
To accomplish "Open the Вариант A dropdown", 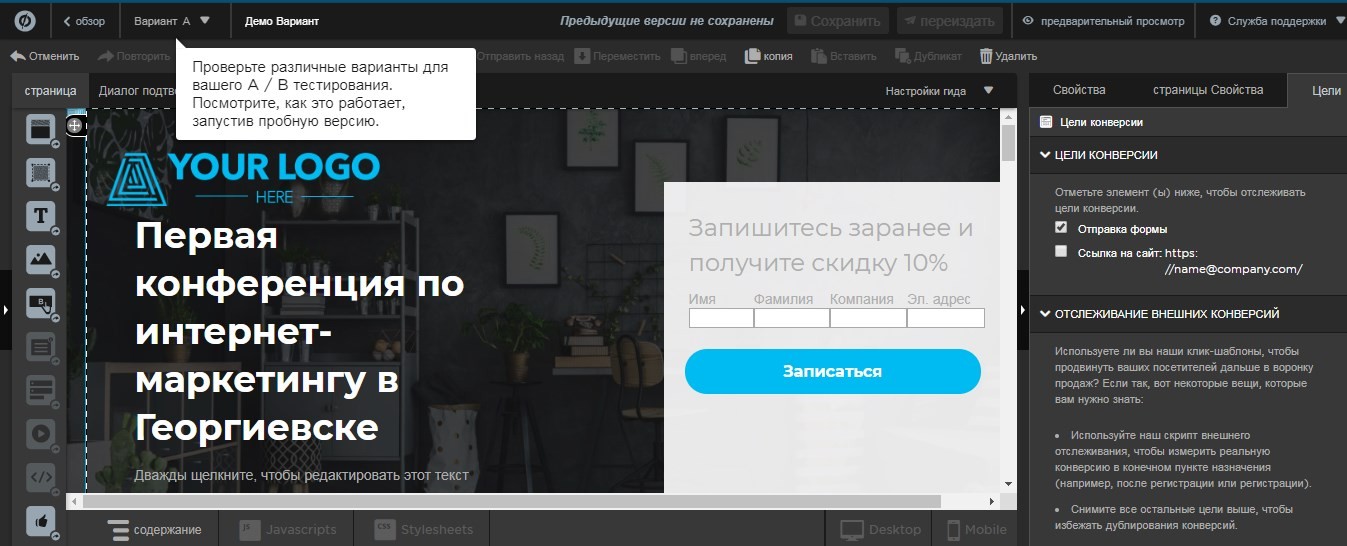I will click(x=175, y=20).
